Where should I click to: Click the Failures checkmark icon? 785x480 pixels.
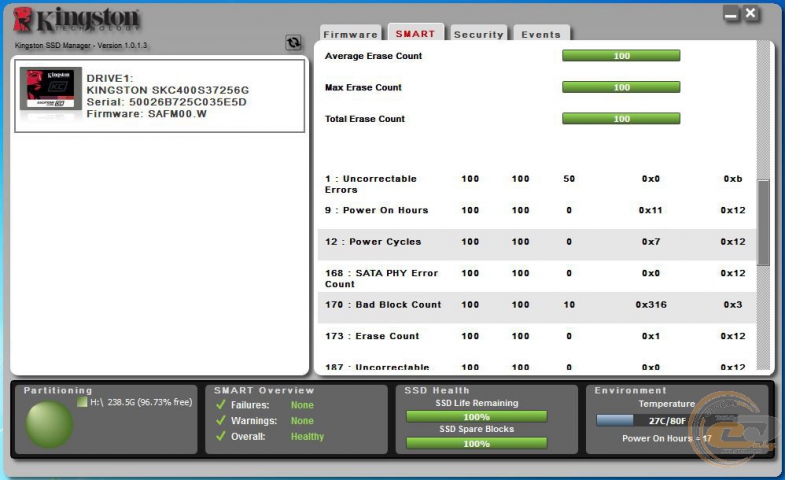pyautogui.click(x=220, y=404)
